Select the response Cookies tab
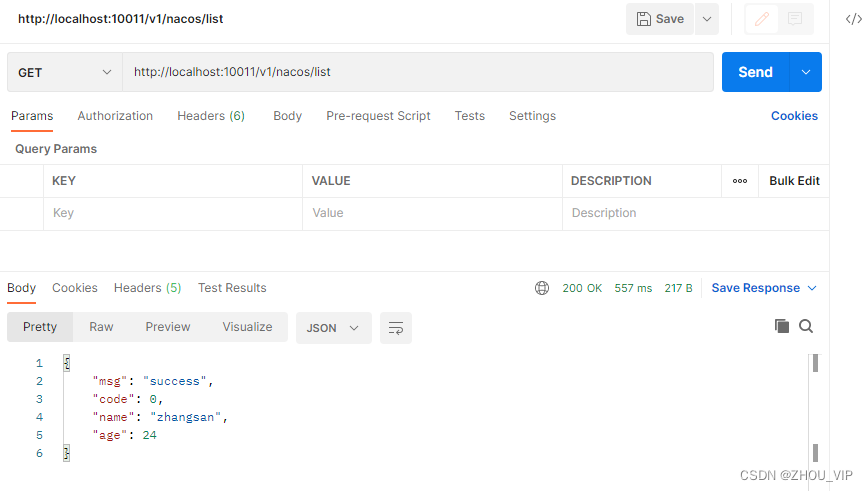The width and height of the screenshot is (868, 491). tap(75, 288)
